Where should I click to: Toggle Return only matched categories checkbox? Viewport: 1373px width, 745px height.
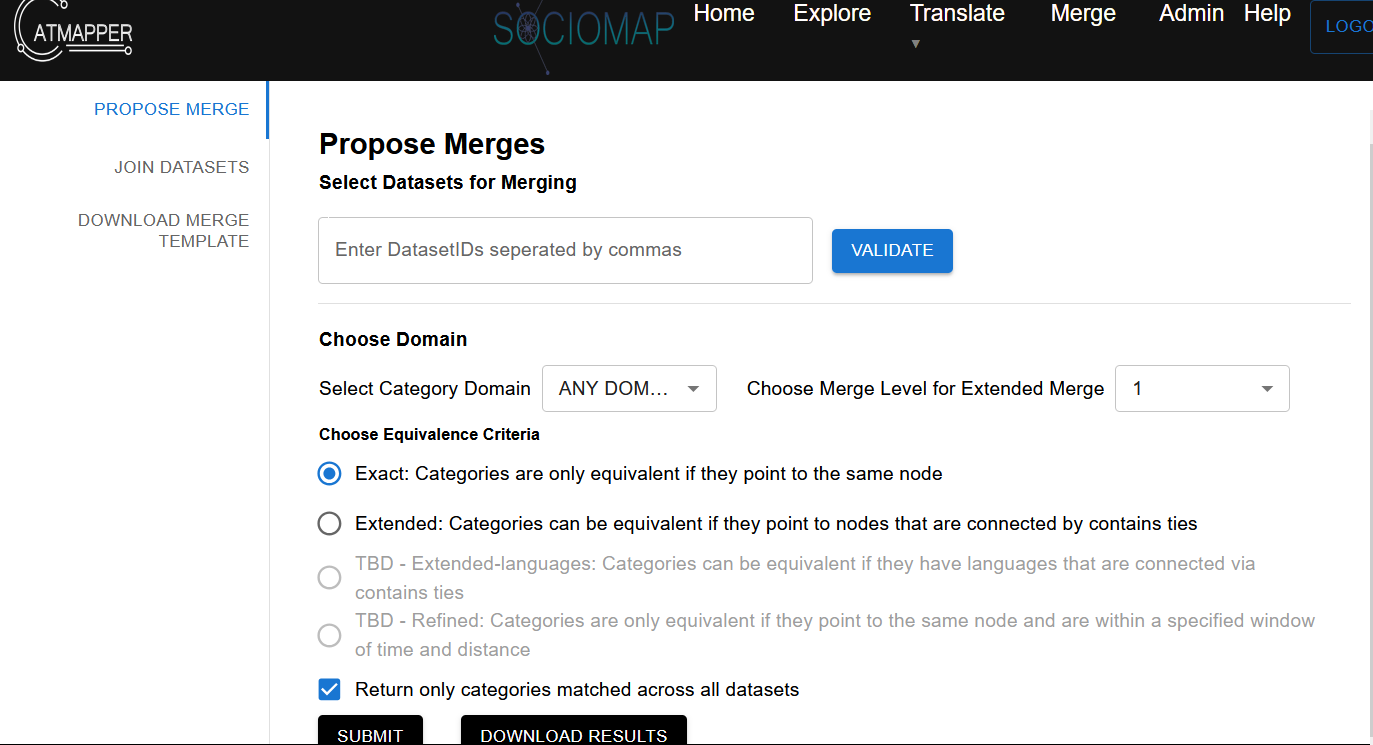coord(330,690)
